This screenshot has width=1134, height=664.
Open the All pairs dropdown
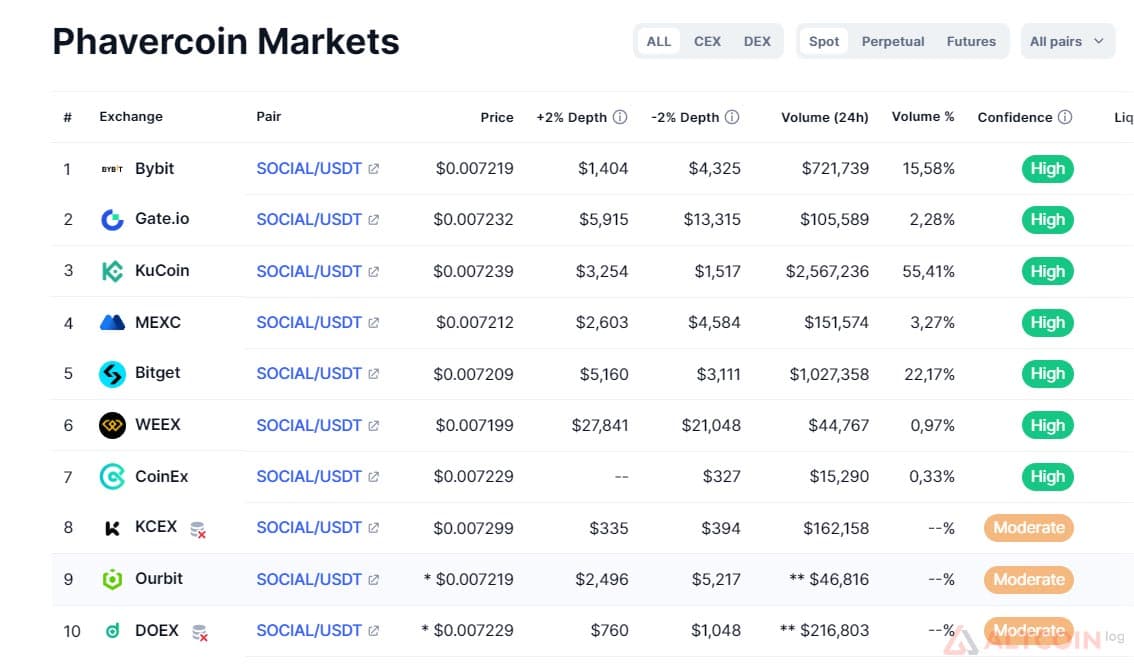[1067, 41]
